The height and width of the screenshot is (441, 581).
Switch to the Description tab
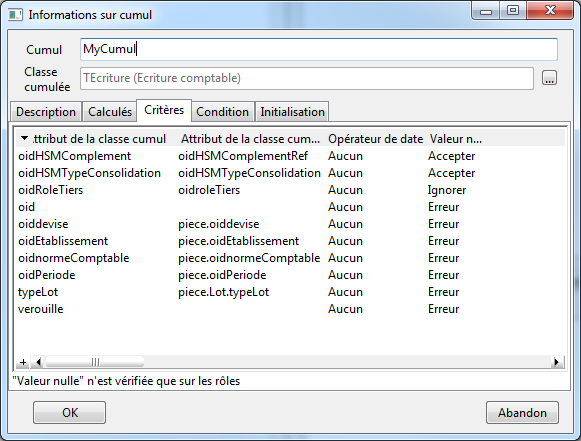pyautogui.click(x=46, y=112)
